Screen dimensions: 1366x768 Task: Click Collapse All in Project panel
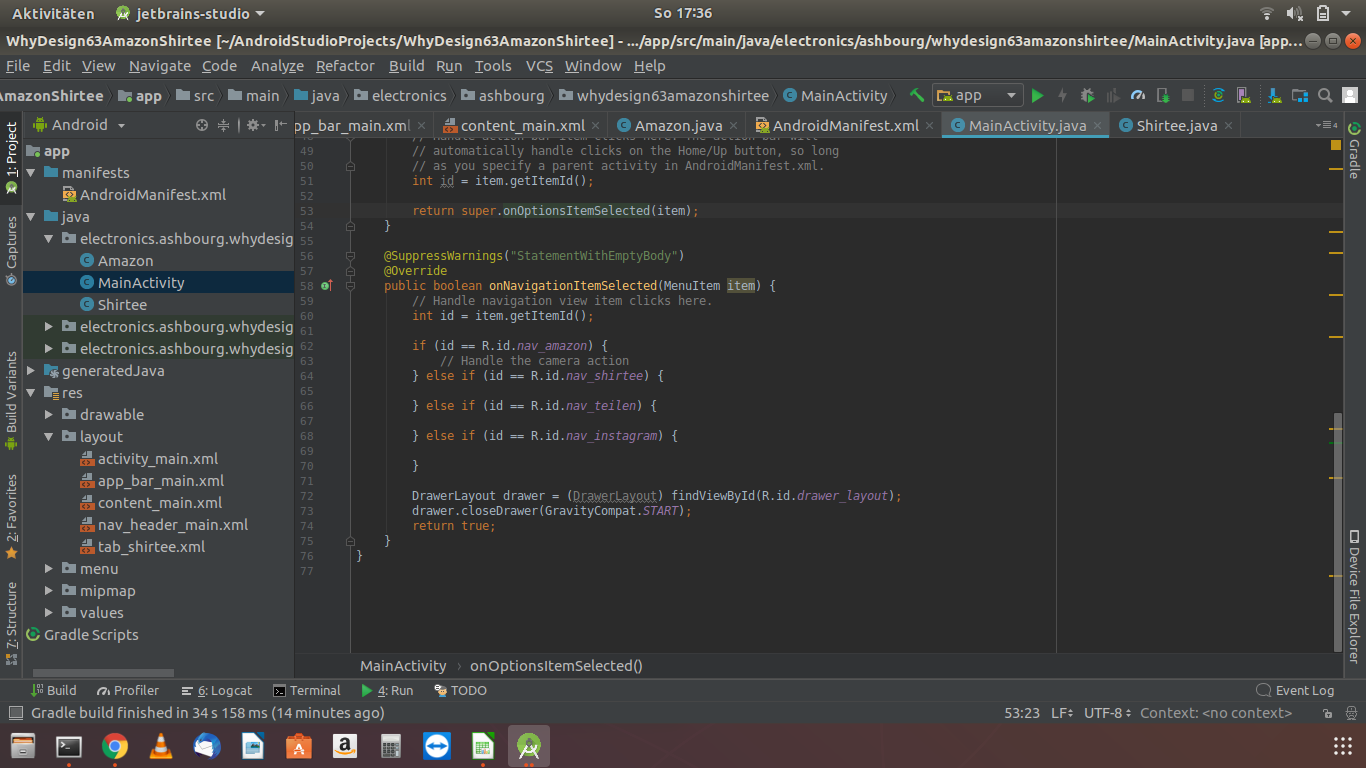pos(224,125)
